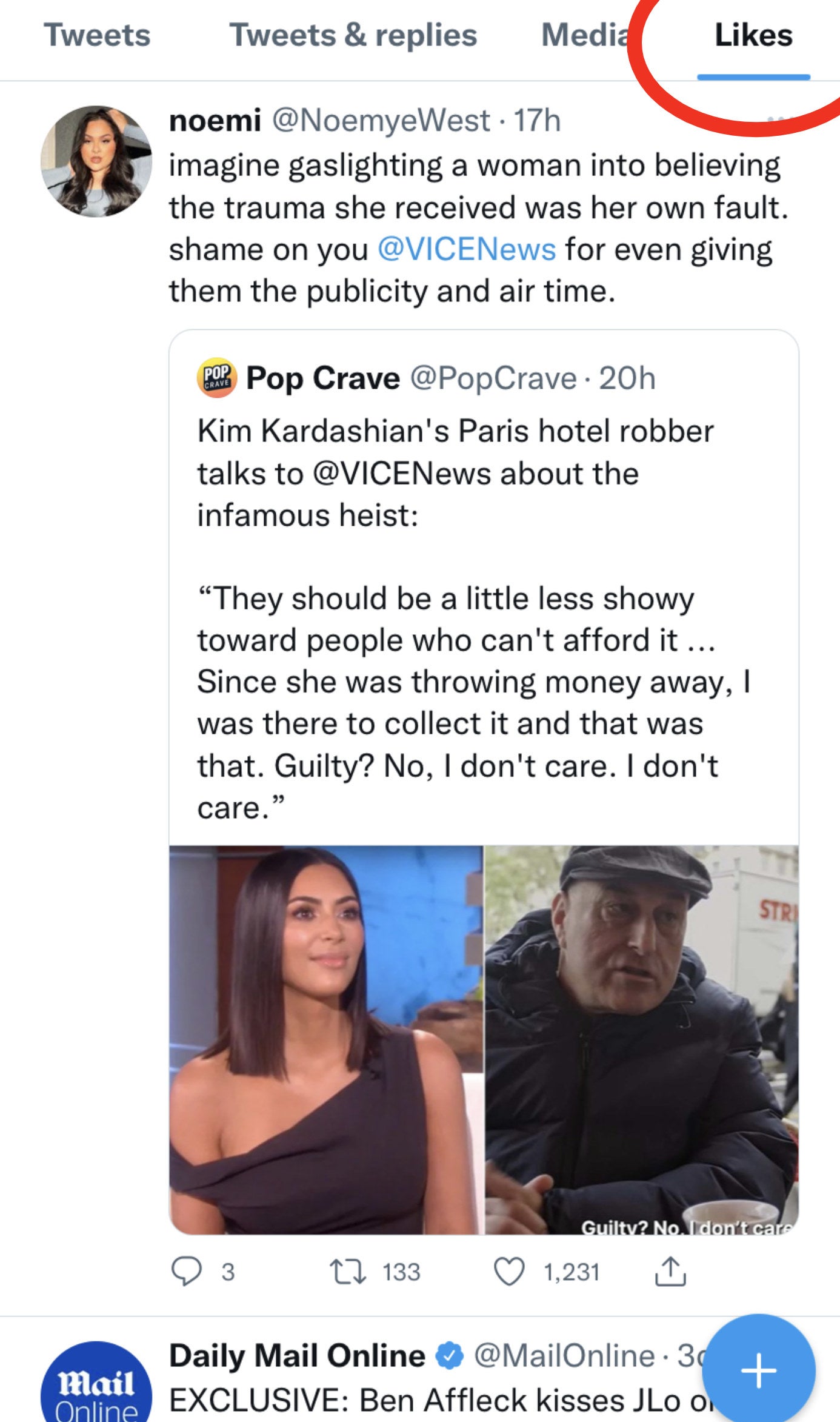Compose a new tweet with the plus button
The height and width of the screenshot is (1422, 840).
click(x=758, y=1370)
